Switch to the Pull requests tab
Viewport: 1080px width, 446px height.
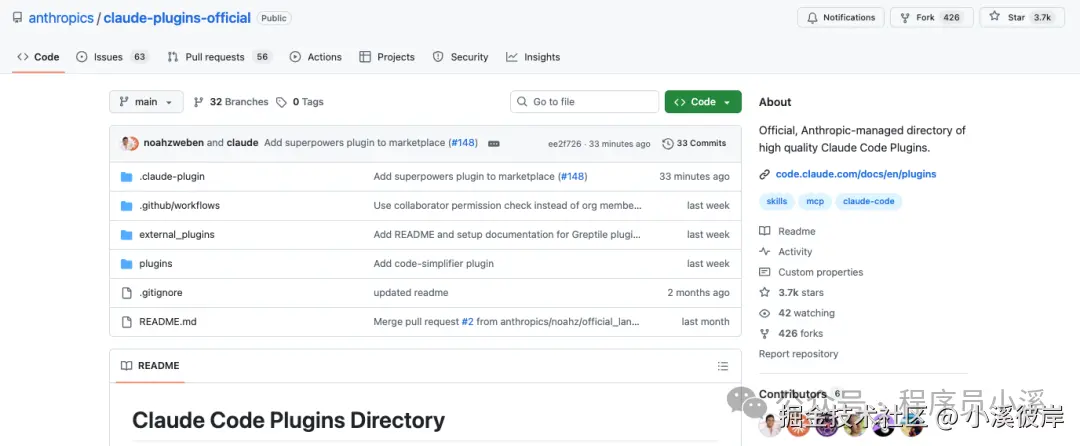click(219, 57)
